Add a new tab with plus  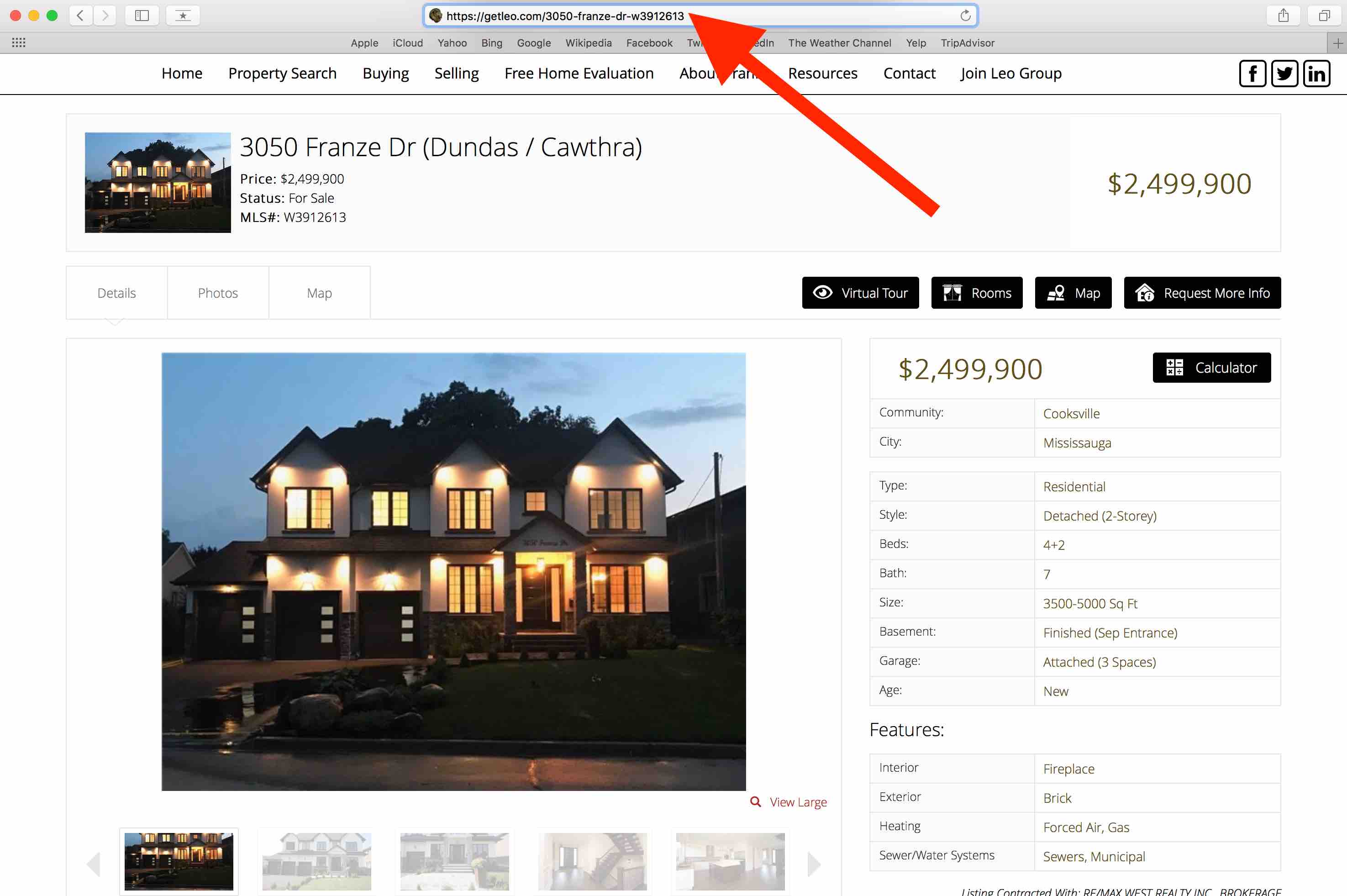click(x=1337, y=43)
